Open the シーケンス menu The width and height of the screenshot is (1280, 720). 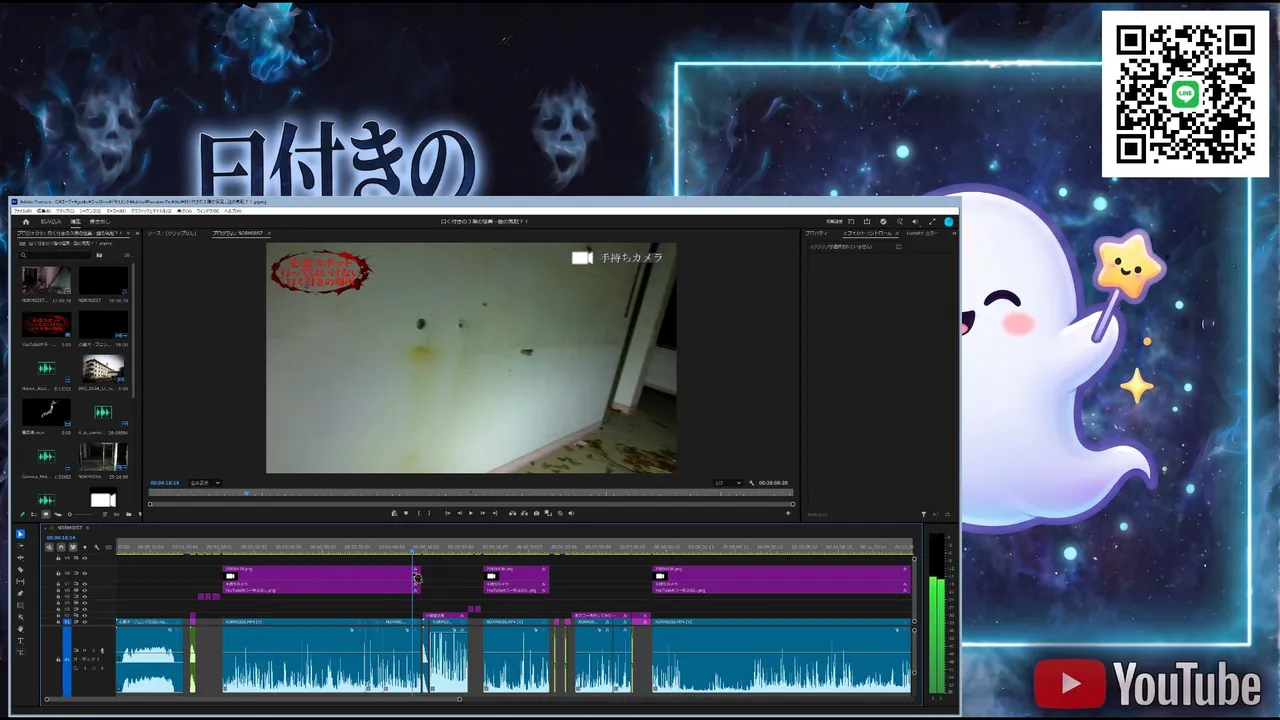pos(91,211)
